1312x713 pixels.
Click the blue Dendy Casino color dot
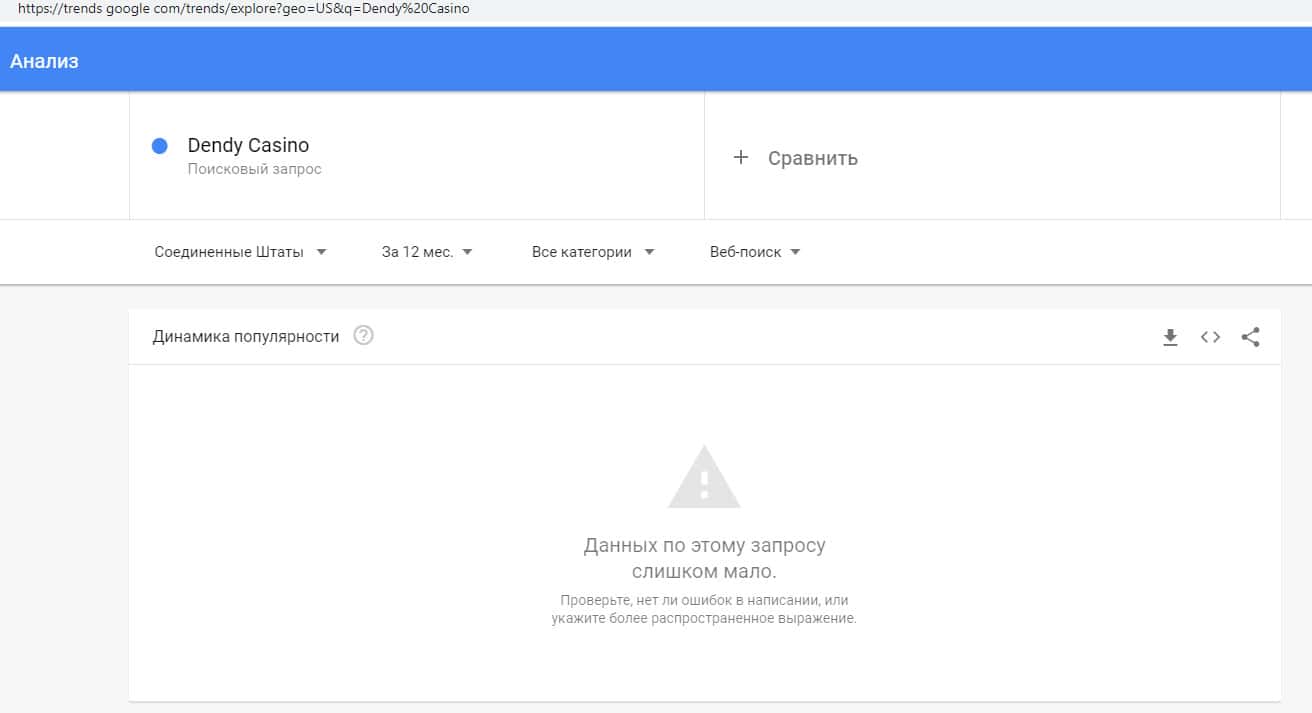(x=159, y=146)
